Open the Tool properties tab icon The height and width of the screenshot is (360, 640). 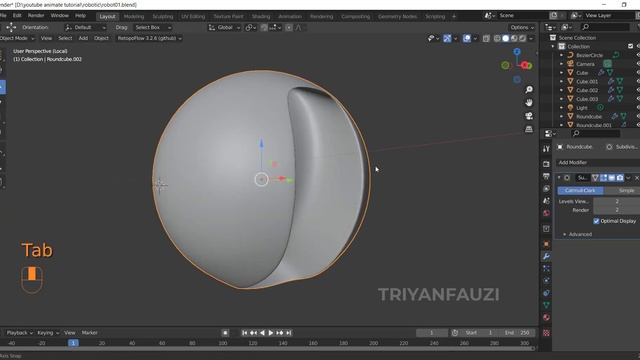(x=546, y=149)
